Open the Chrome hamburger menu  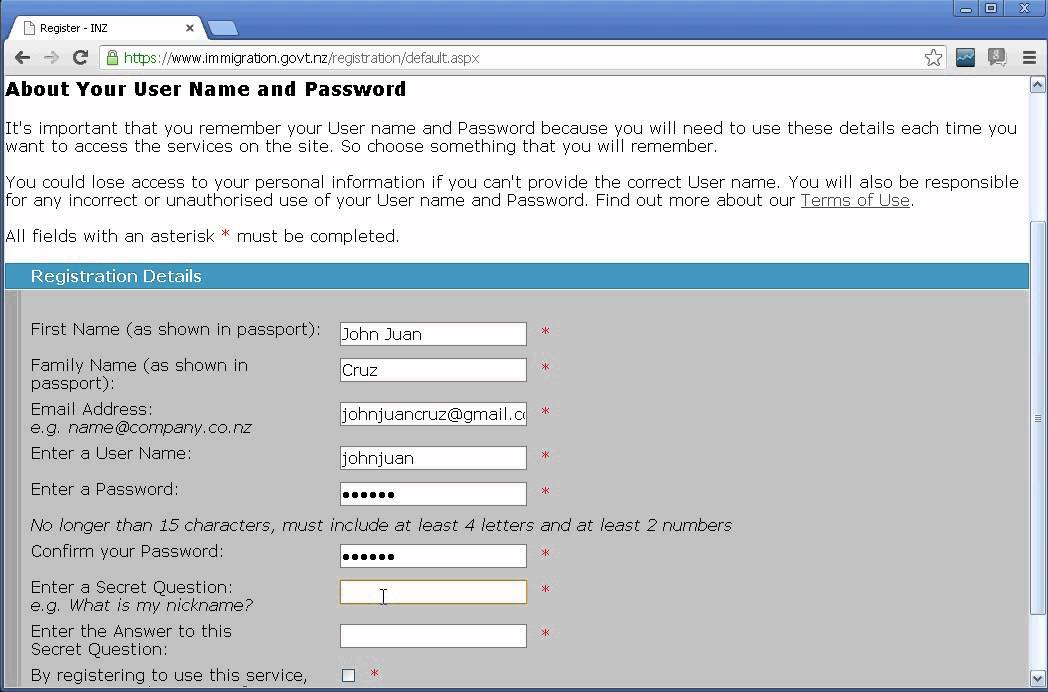coord(1029,57)
